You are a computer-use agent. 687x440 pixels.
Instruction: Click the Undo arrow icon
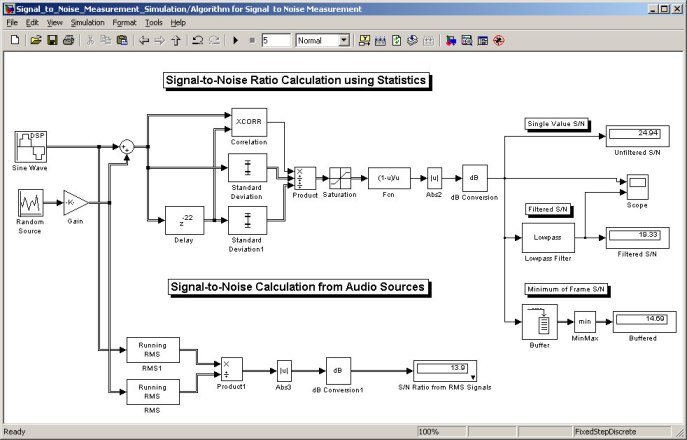[x=198, y=40]
